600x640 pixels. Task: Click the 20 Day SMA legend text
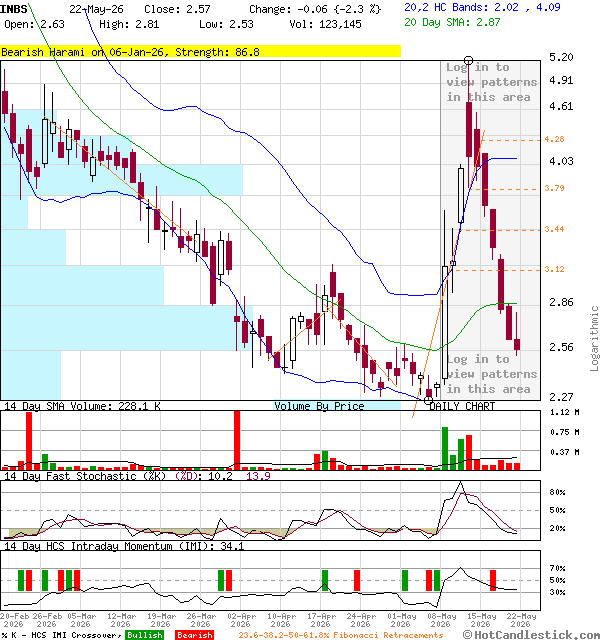tap(452, 22)
